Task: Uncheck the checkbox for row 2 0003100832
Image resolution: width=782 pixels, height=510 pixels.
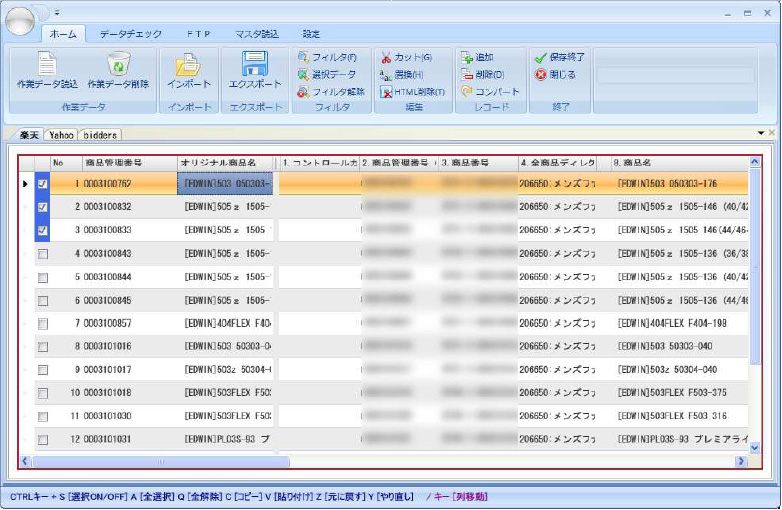Action: coord(43,207)
